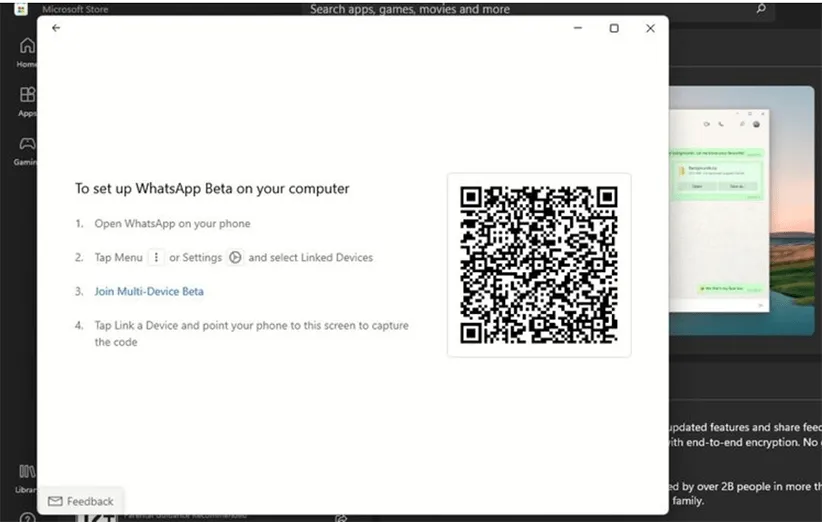Click the Menu three-dots icon in step 2
This screenshot has height=522, width=822.
point(155,257)
